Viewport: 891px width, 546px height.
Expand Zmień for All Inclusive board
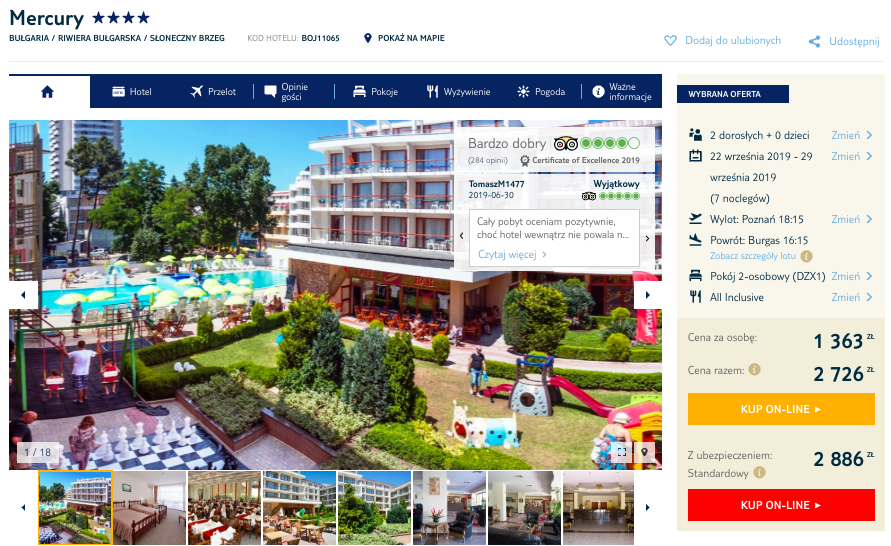[x=851, y=297]
